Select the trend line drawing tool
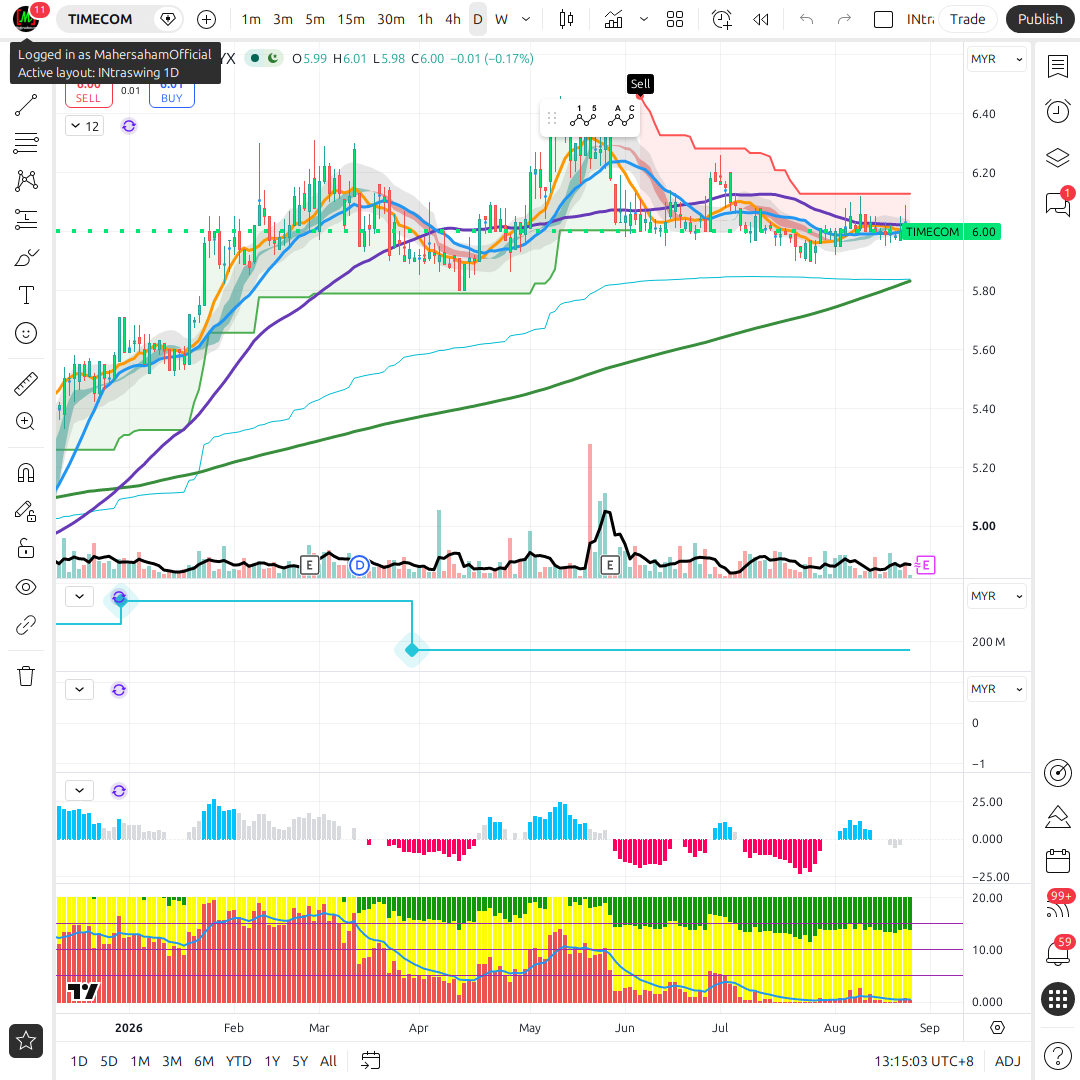Viewport: 1080px width, 1080px height. 26,105
